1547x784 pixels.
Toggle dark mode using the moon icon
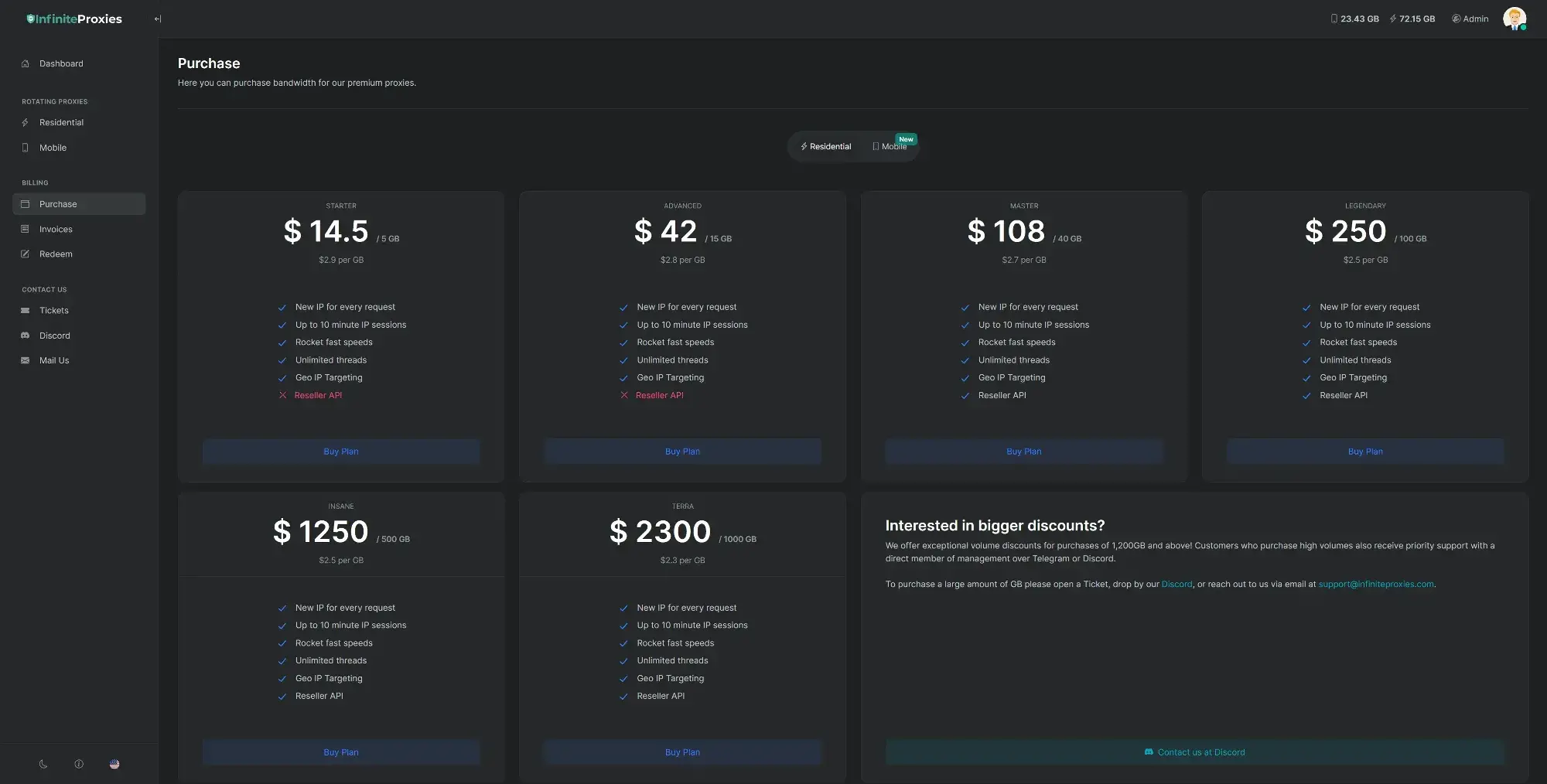[x=43, y=763]
